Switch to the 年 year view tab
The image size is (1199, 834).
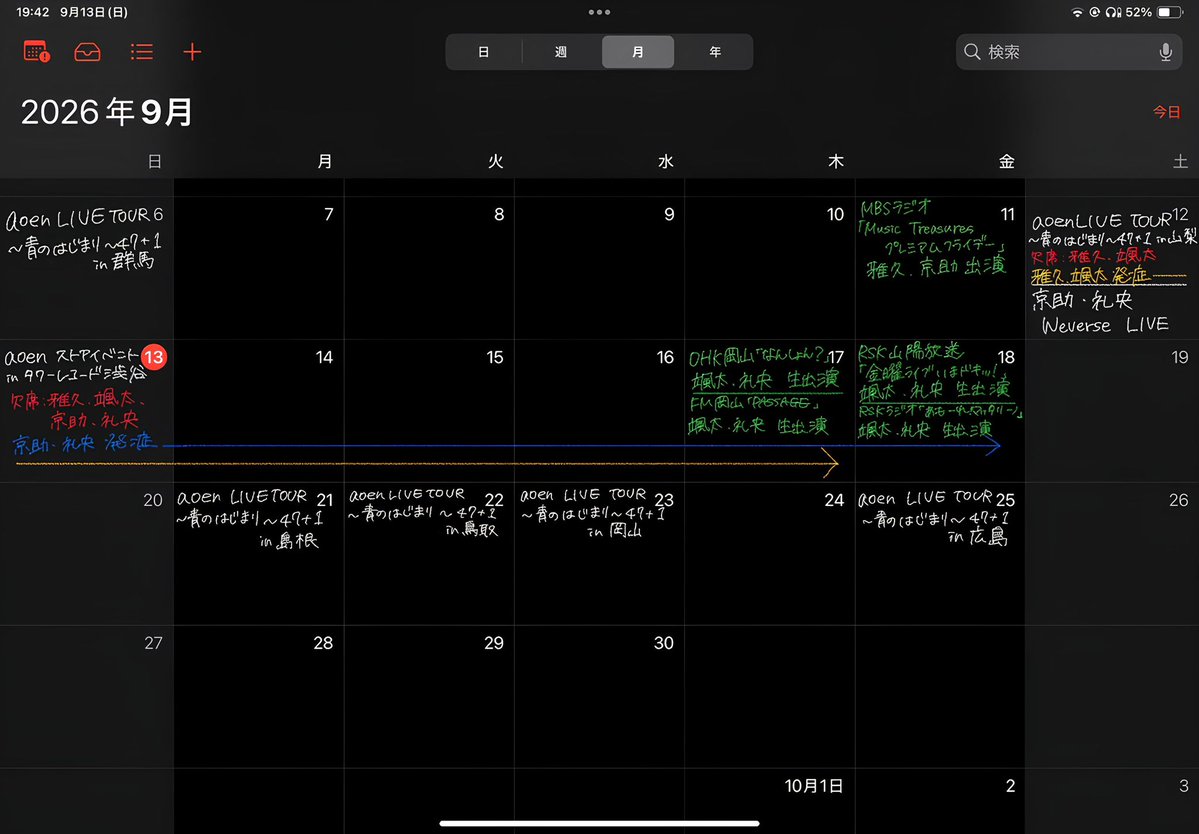tap(715, 52)
